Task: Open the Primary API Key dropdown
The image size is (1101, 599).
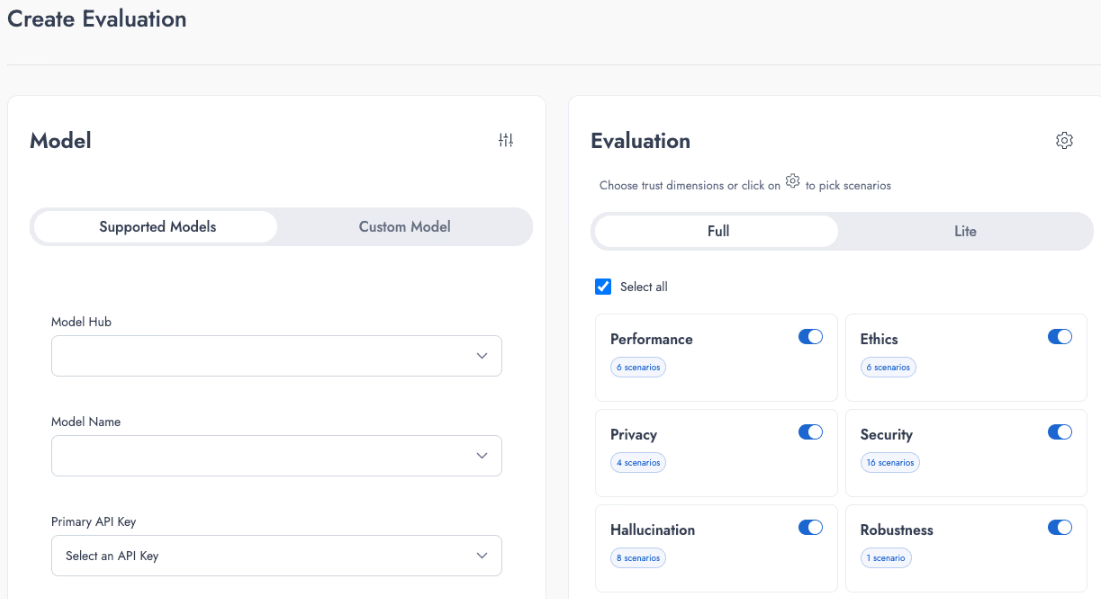Action: (276, 556)
